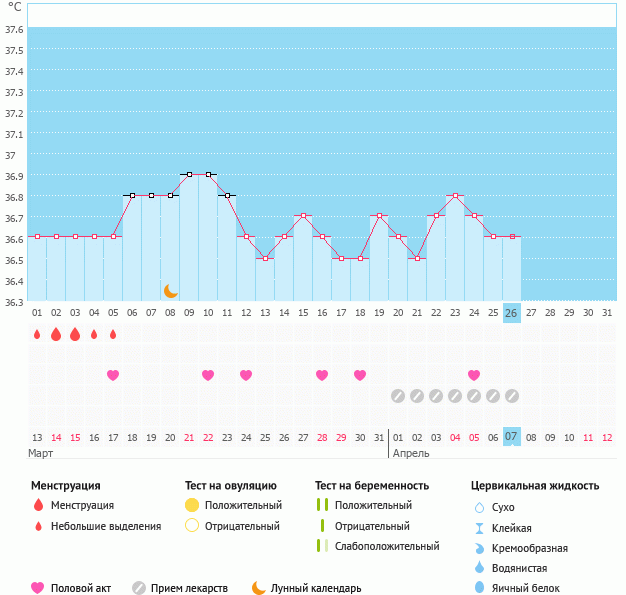Click the Положительный pregnancy test legend icon
The width and height of the screenshot is (626, 595).
[x=323, y=505]
